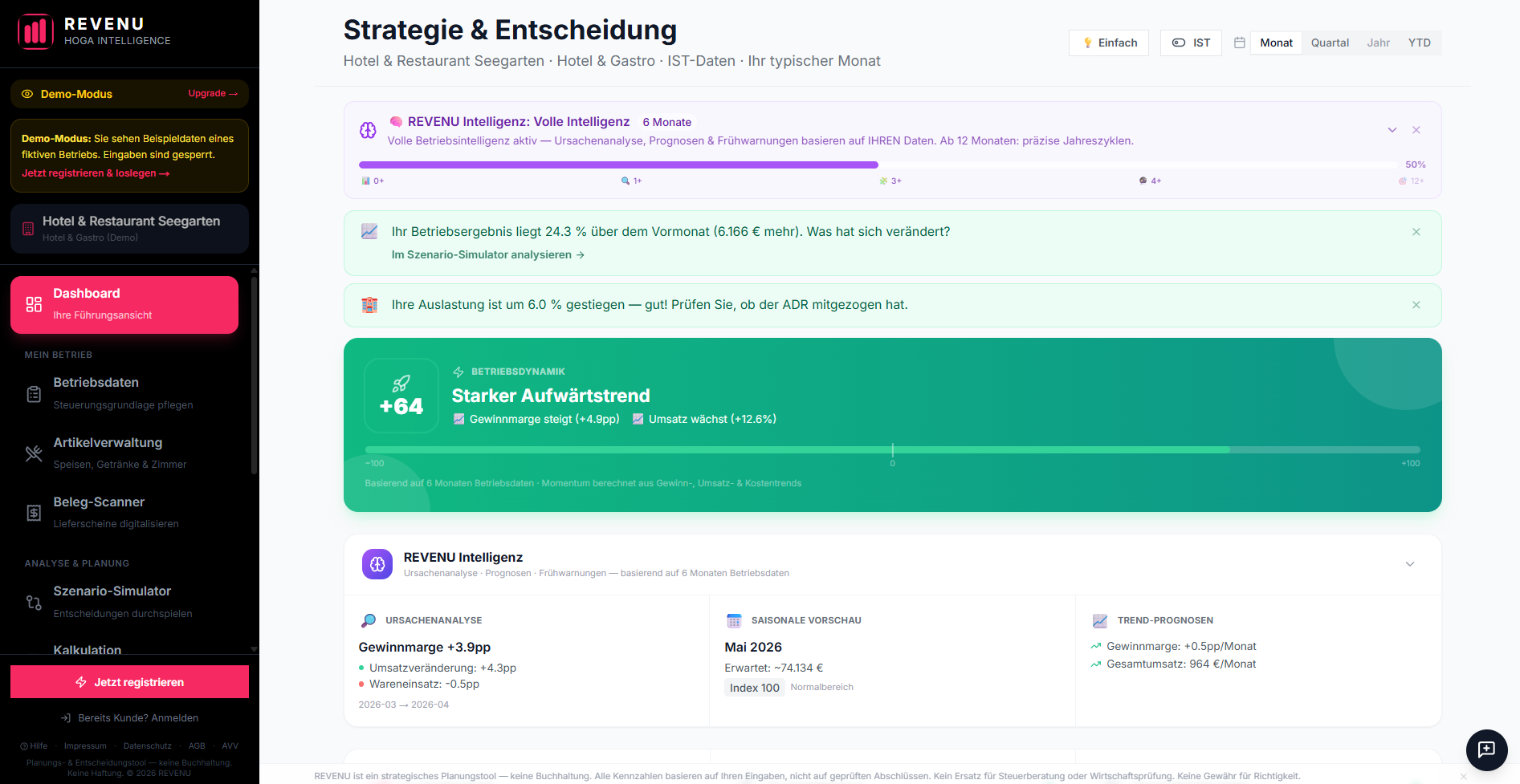1520x784 pixels.
Task: Dismiss the Auslastung notification banner
Action: [x=1416, y=305]
